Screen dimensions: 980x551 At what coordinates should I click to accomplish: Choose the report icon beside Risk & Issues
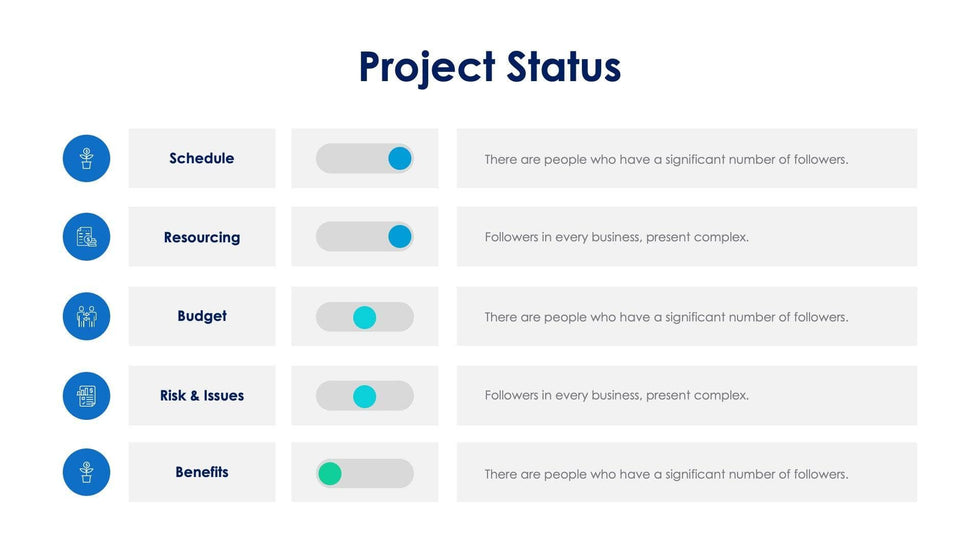86,395
